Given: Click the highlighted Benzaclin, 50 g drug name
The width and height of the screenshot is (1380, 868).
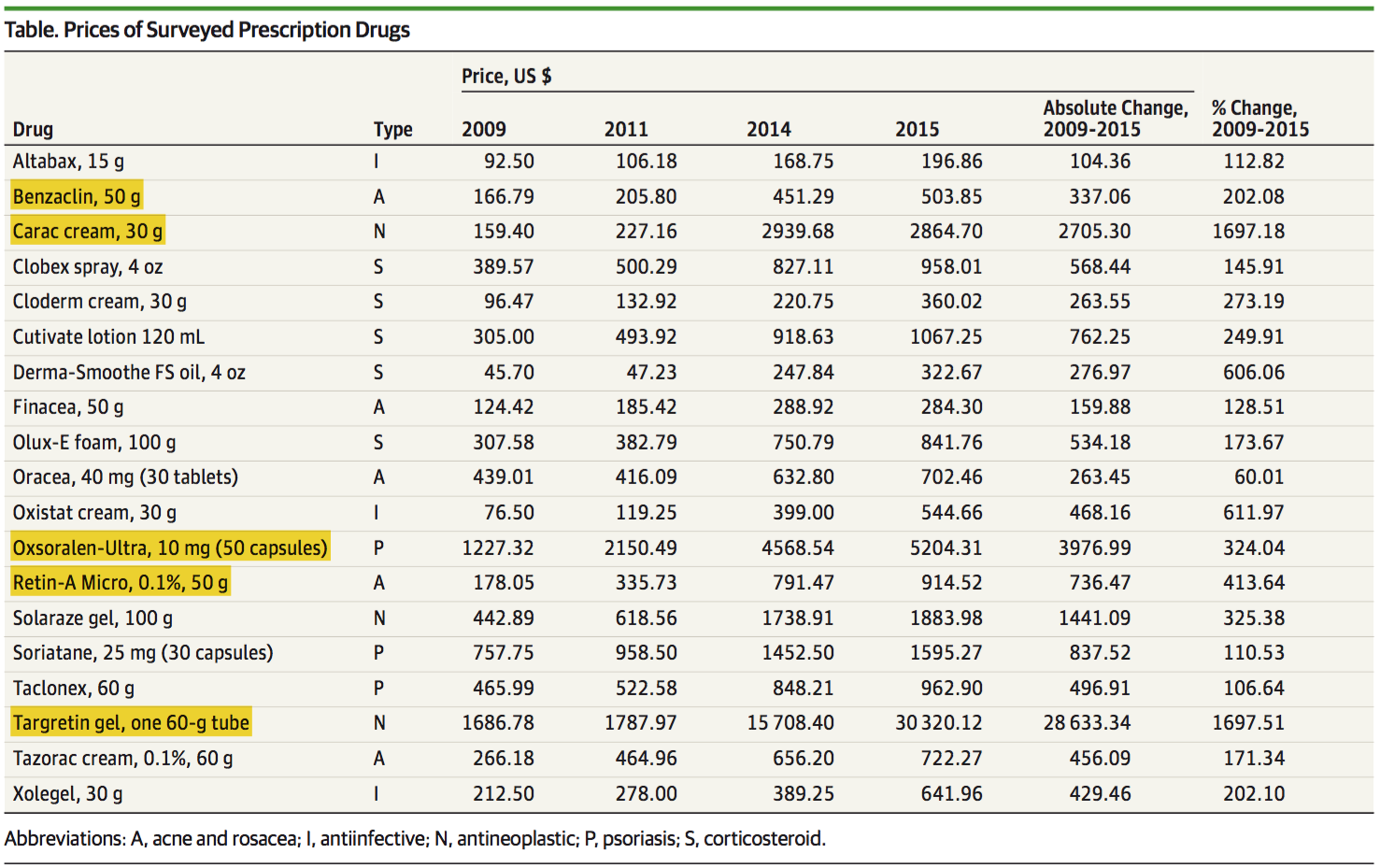Looking at the screenshot, I should [x=77, y=196].
